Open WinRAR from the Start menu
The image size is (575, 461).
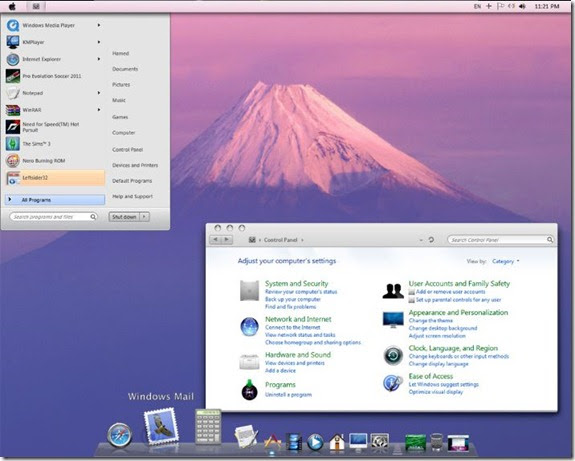point(32,110)
